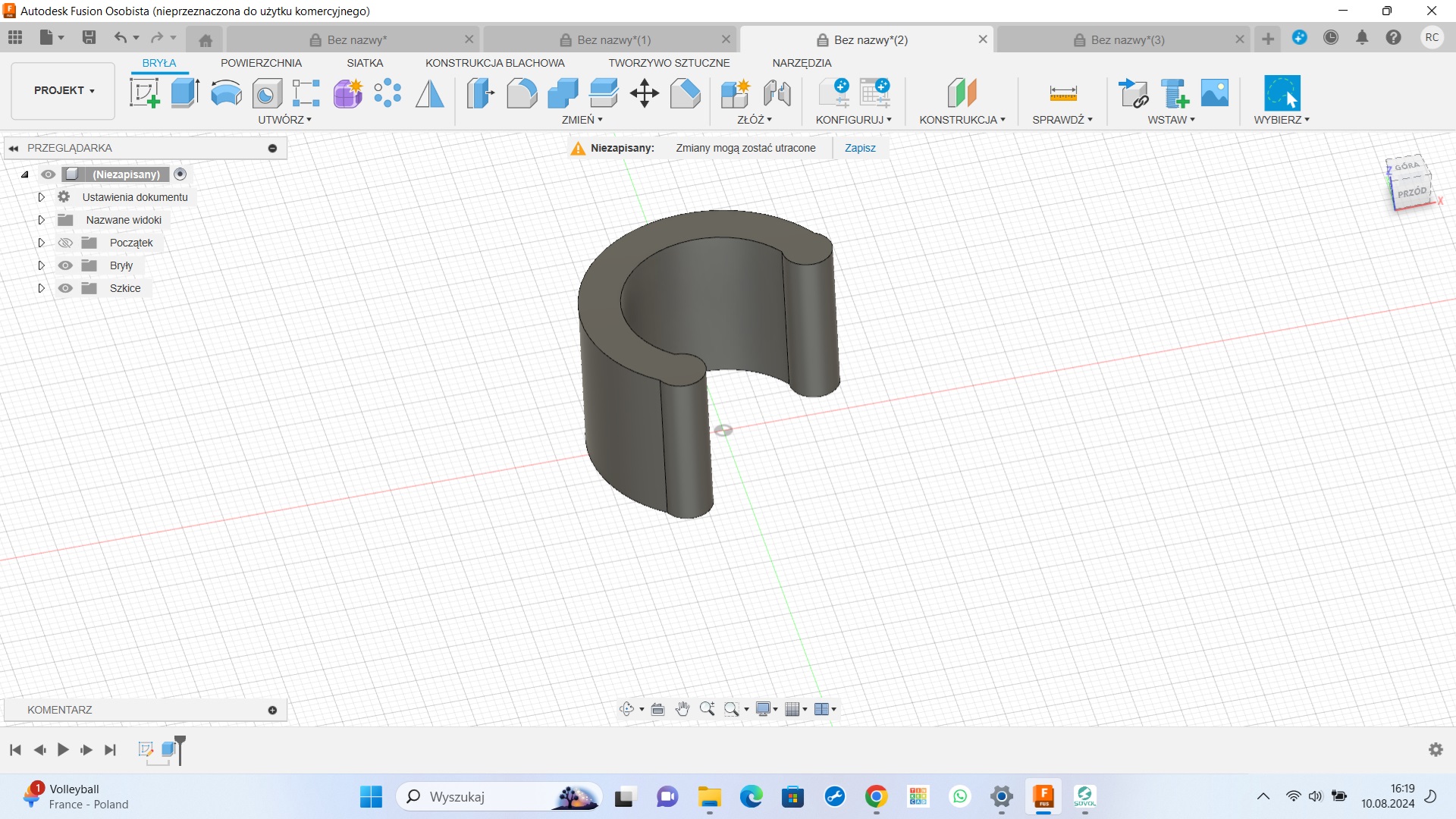Click the Zapisz link
Image resolution: width=1456 pixels, height=819 pixels.
860,148
